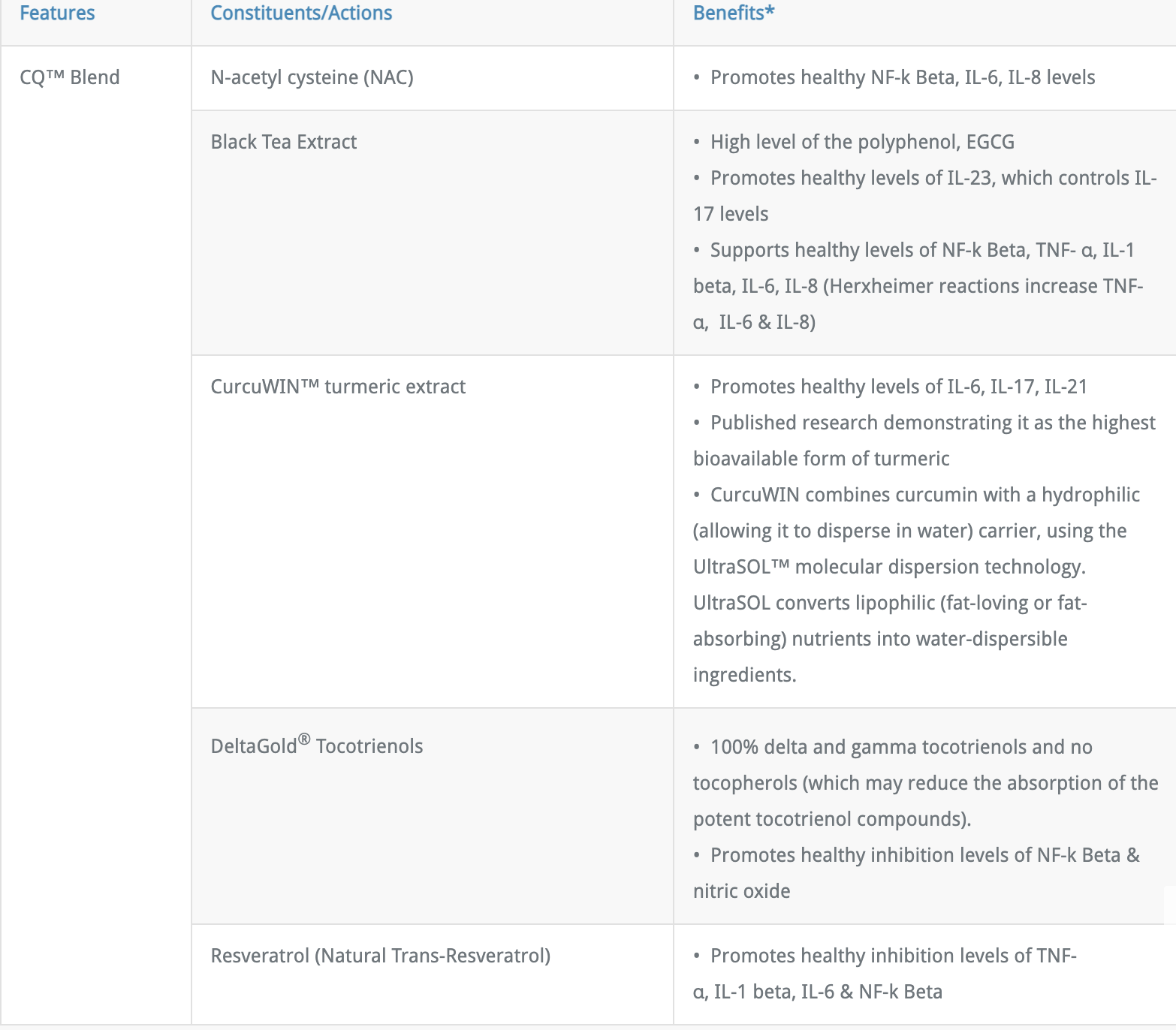Click the polyphenol EGCG bullet line
The width and height of the screenshot is (1176, 1030).
(x=854, y=142)
